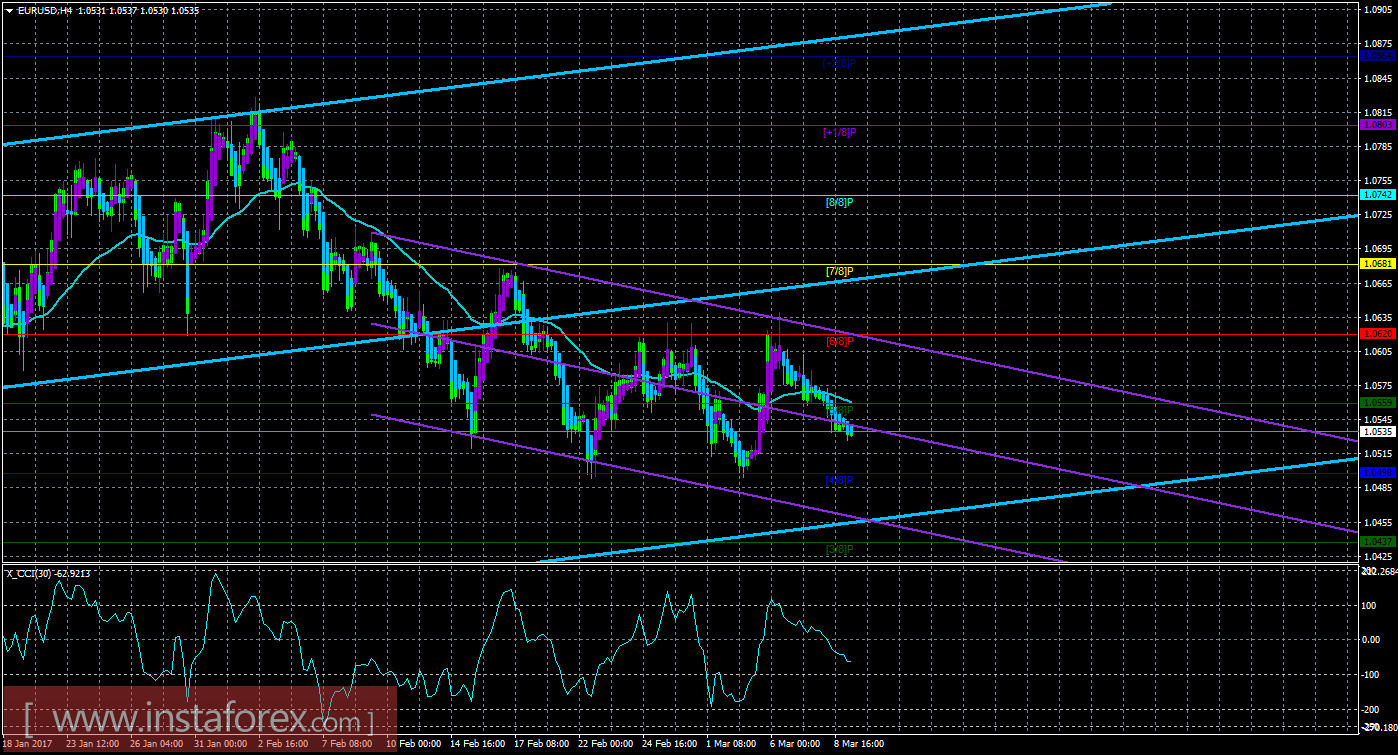Click the 1.0455 price scale label
The image size is (1398, 755).
click(1377, 522)
